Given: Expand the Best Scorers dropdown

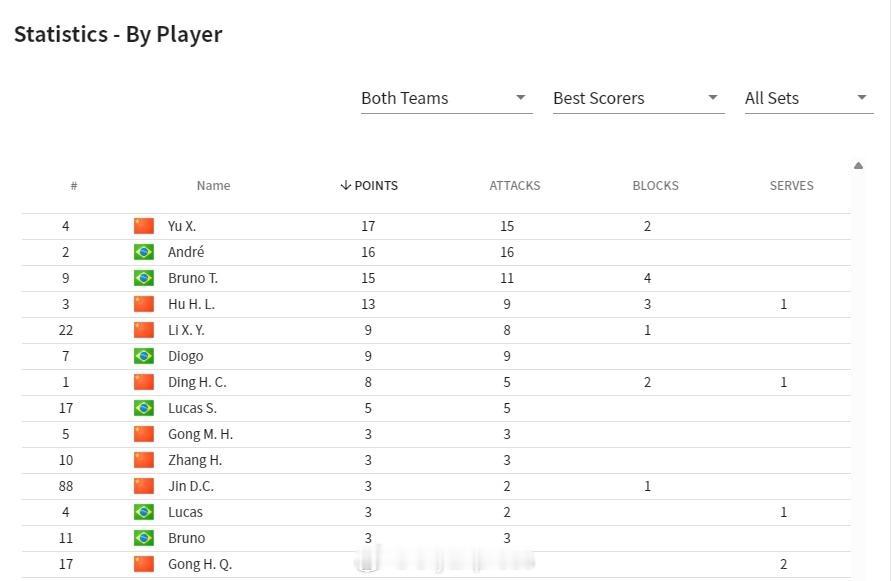Looking at the screenshot, I should [x=639, y=98].
